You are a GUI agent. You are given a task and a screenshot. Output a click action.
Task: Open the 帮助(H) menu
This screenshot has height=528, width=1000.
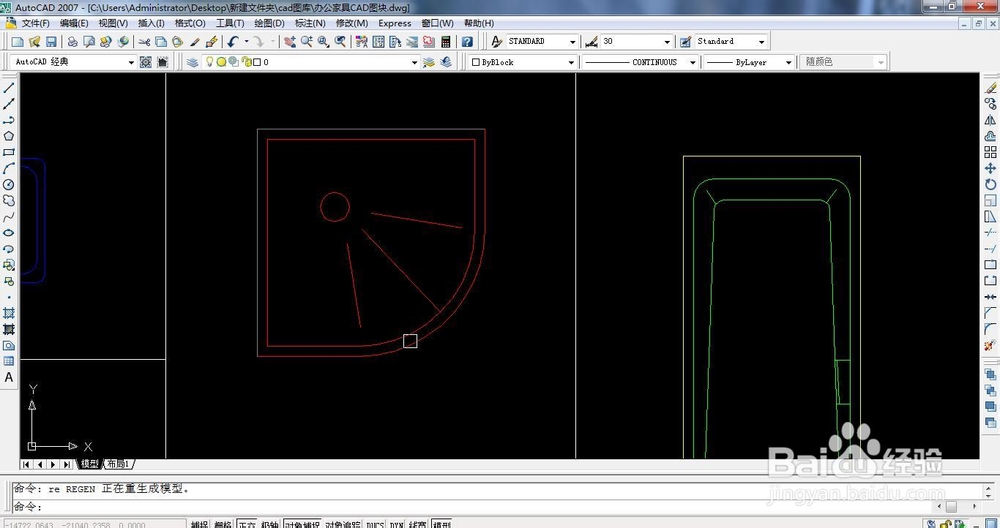478,23
